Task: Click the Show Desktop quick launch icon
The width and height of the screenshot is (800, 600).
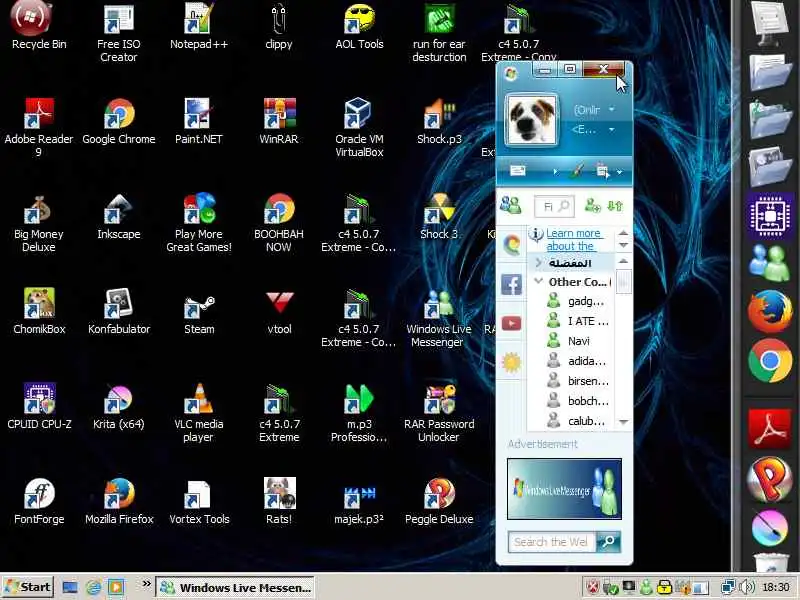Action: (x=69, y=588)
